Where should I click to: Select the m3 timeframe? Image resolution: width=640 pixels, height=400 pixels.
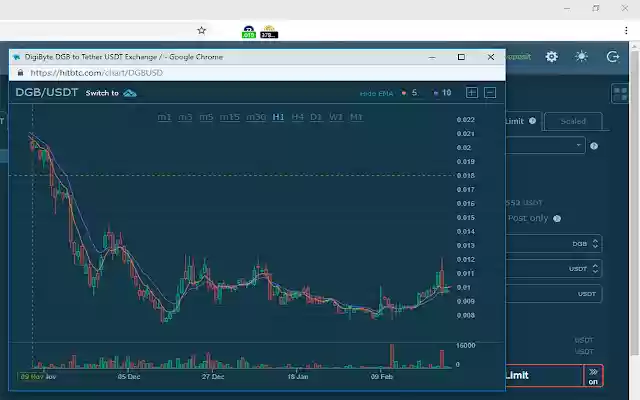click(x=185, y=117)
